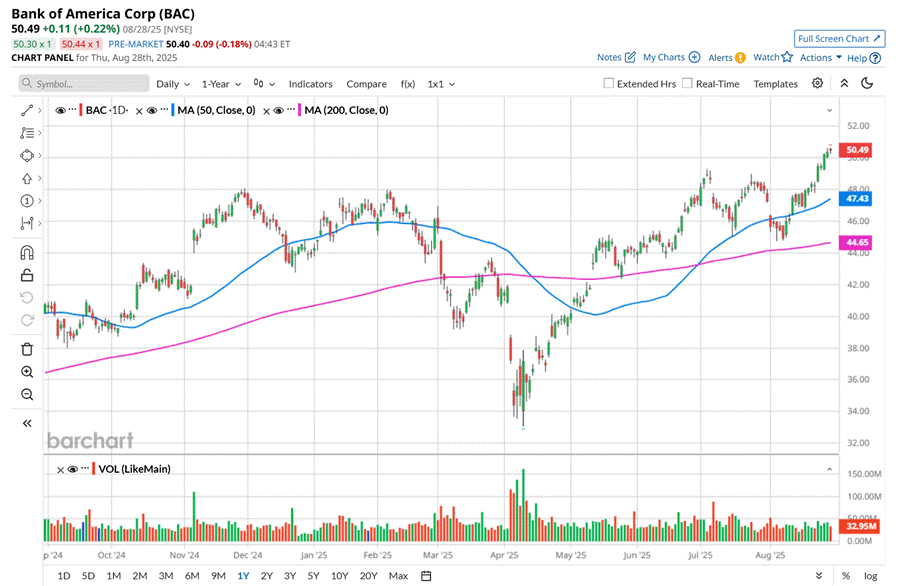Open chart settings gear

pyautogui.click(x=817, y=83)
